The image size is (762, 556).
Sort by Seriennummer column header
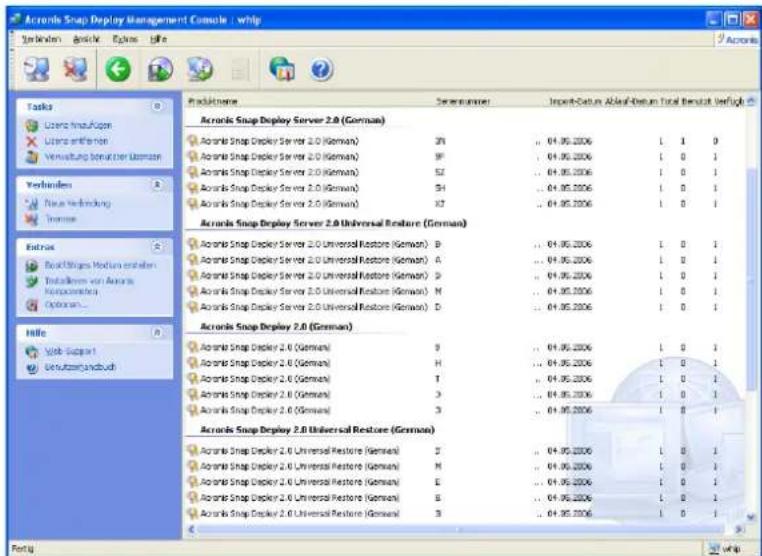[463, 101]
